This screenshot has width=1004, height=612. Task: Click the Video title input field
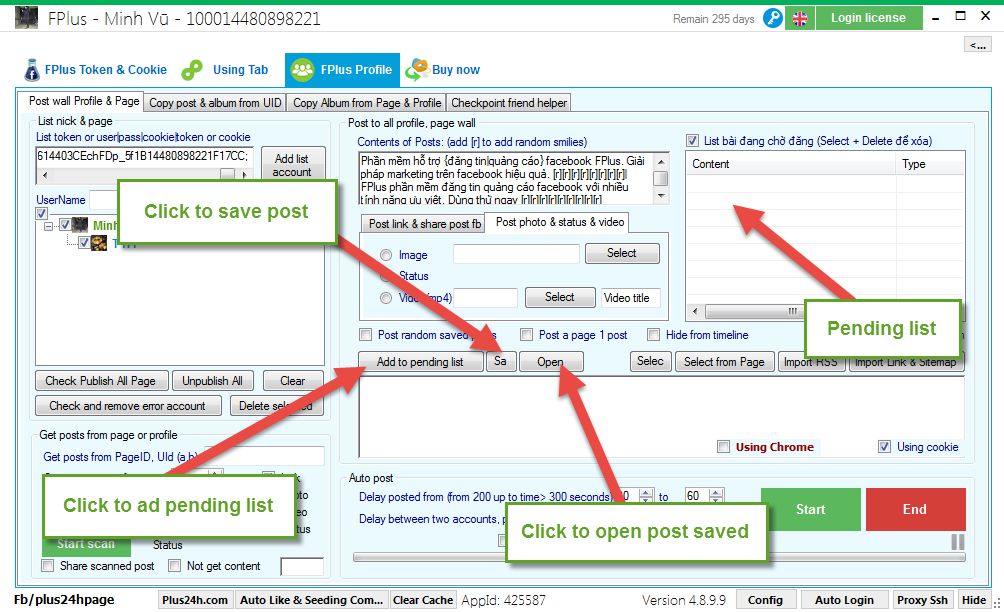tap(631, 298)
